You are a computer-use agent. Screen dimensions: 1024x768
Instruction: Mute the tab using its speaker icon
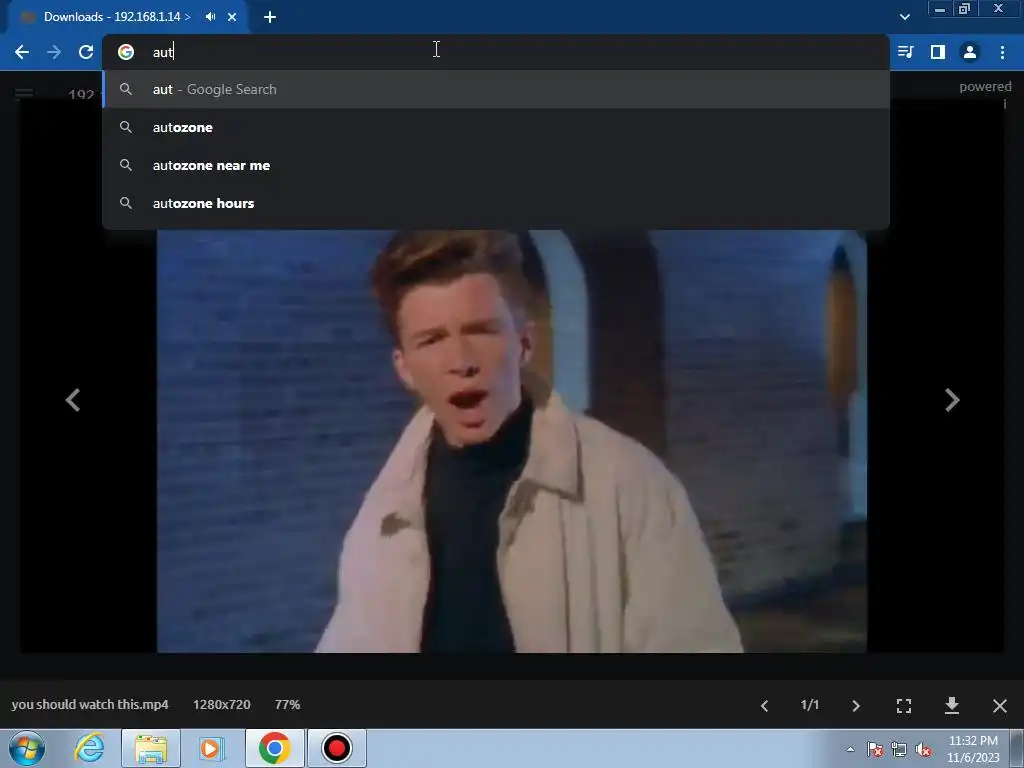[210, 17]
